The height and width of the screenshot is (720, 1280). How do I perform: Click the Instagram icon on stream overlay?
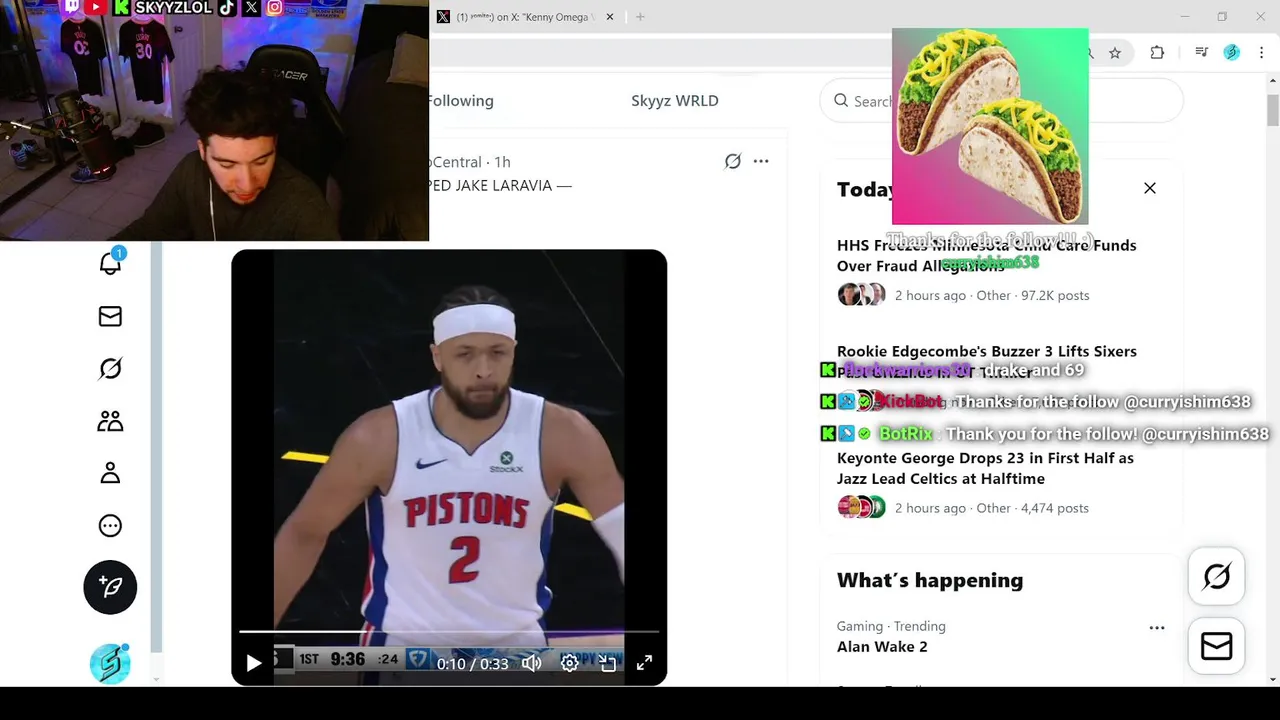coord(275,7)
